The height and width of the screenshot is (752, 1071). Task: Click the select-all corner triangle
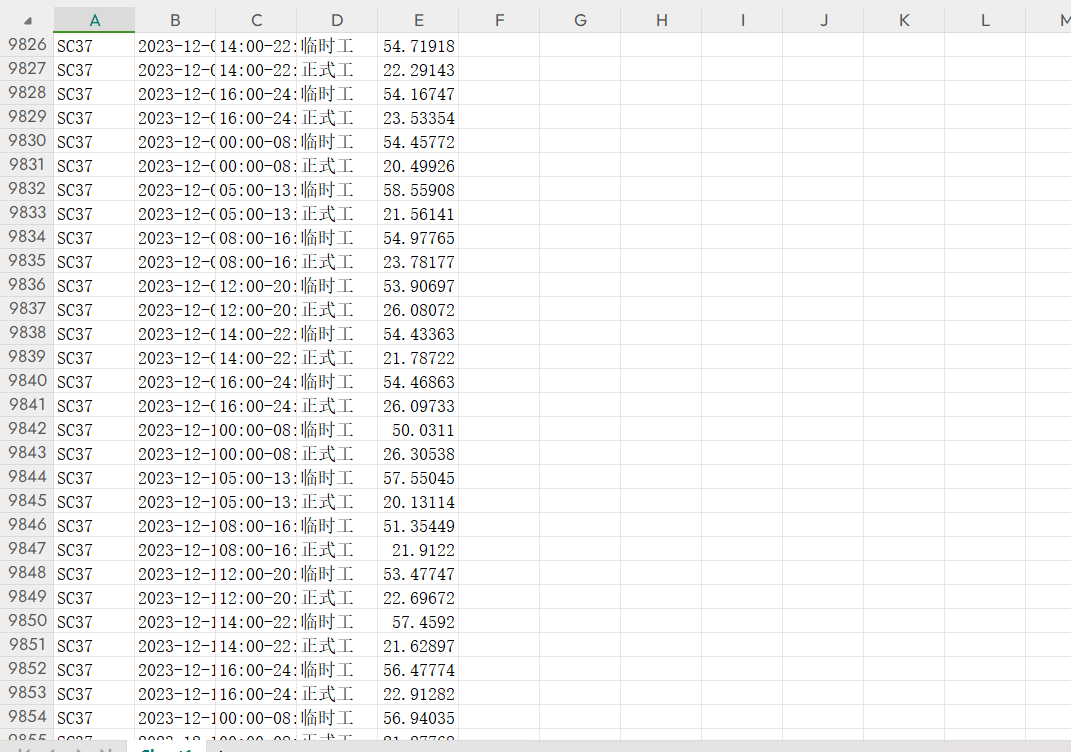27,20
